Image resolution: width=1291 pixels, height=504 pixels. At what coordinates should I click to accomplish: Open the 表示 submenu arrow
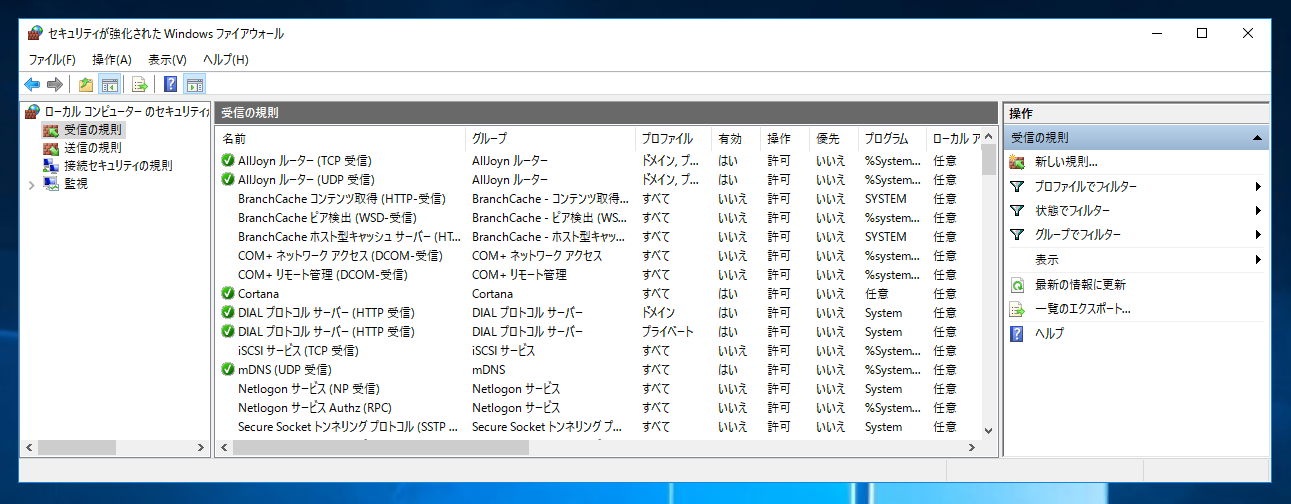pyautogui.click(x=1258, y=260)
